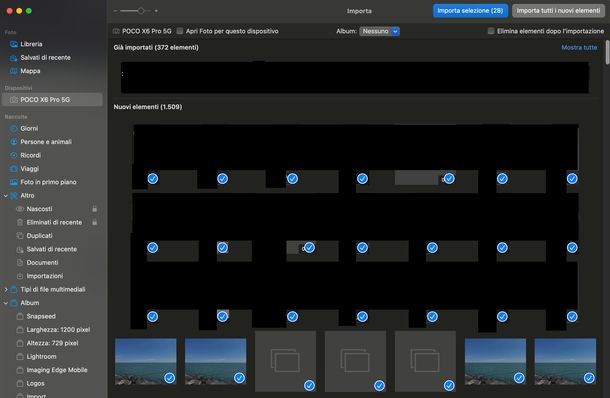Click the Mostra tutte link

[579, 47]
